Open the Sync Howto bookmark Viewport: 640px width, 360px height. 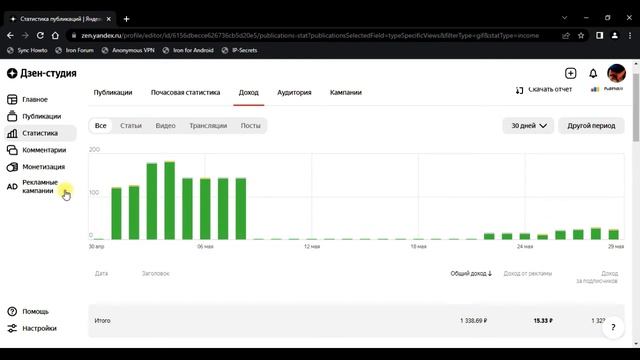pyautogui.click(x=27, y=50)
